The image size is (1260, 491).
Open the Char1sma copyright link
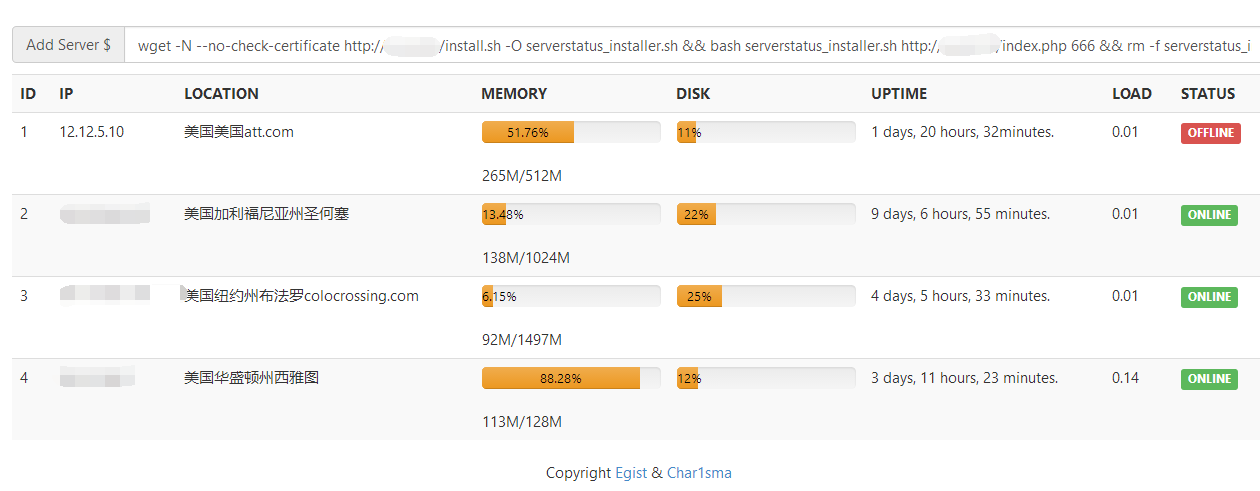coord(699,473)
